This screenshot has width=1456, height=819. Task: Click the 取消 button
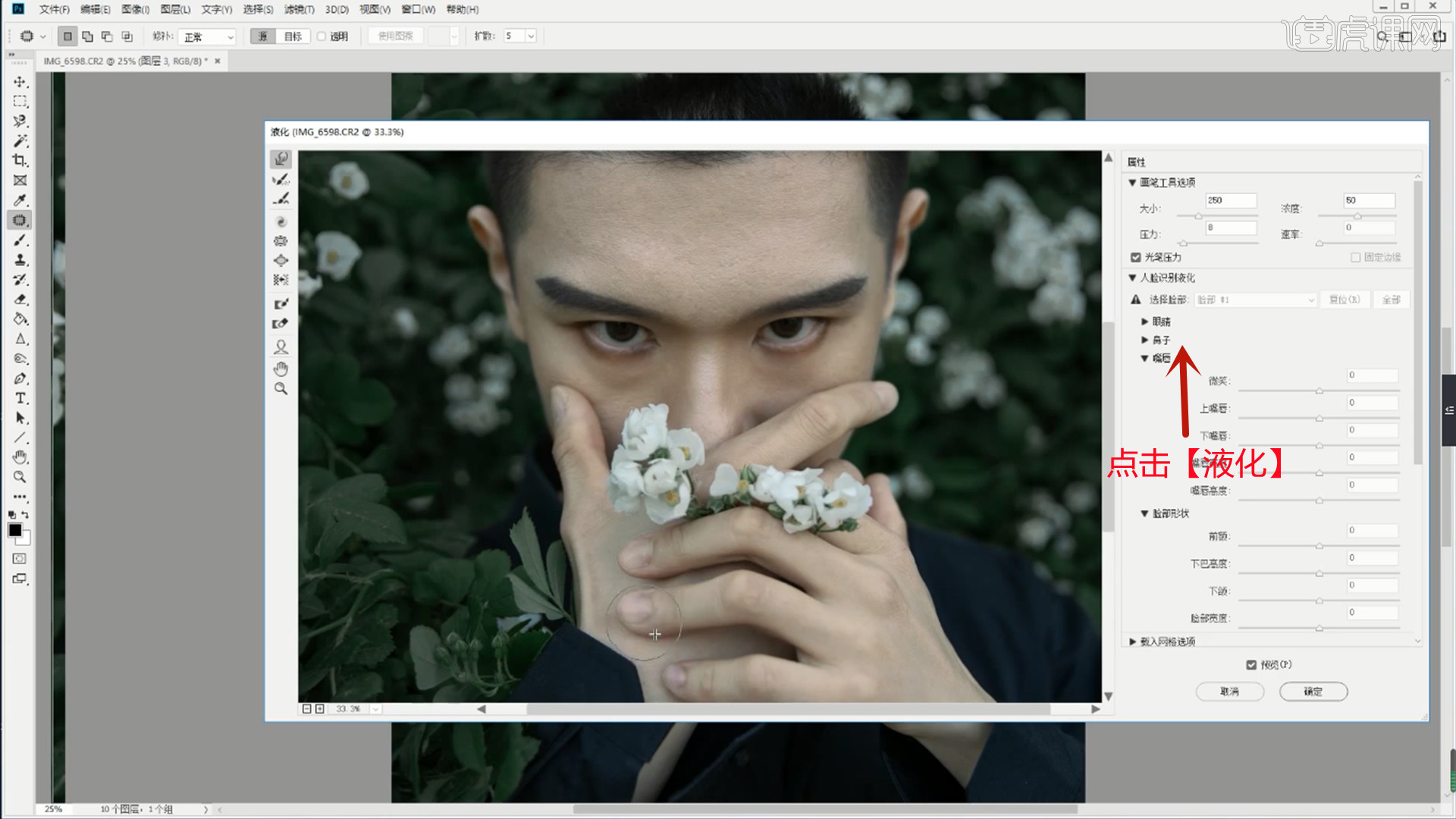tap(1229, 692)
